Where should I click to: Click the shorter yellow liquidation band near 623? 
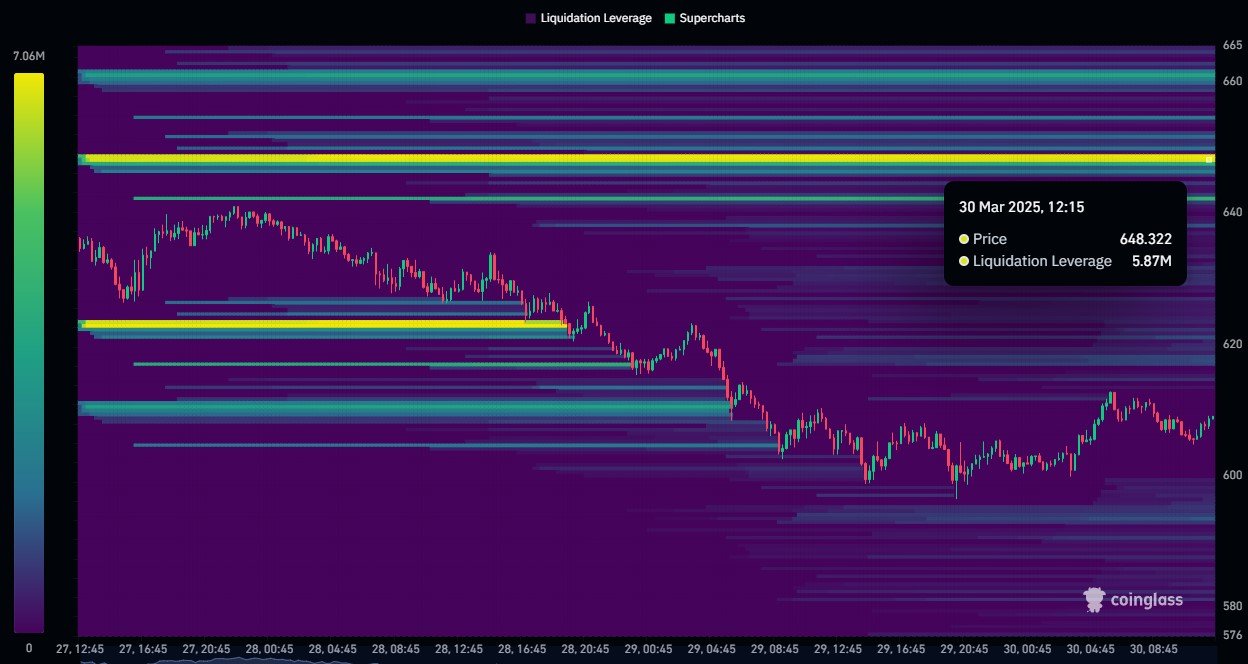(320, 324)
